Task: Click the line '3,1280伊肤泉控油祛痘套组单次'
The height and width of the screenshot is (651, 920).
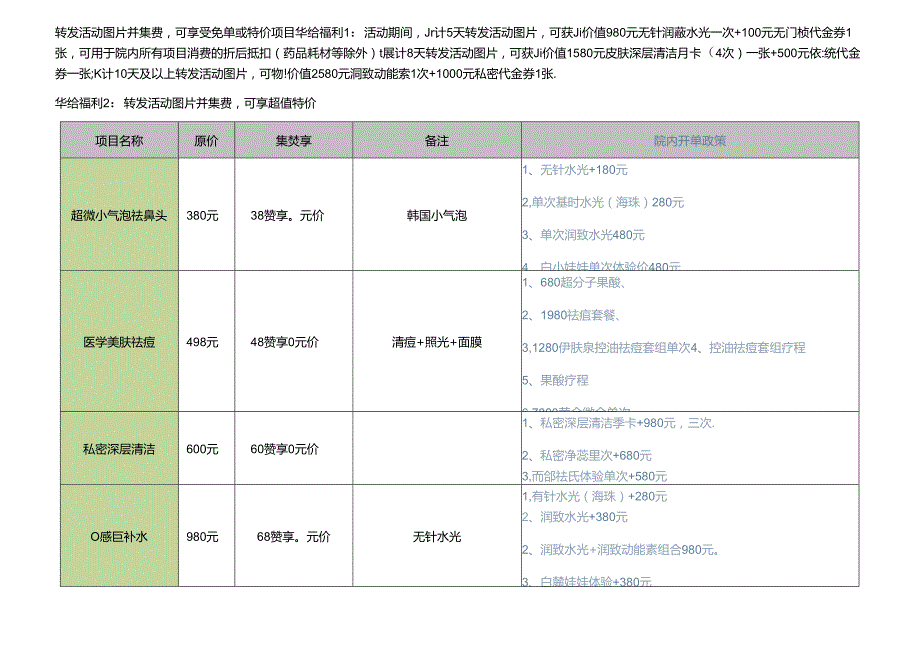Action: coord(606,348)
